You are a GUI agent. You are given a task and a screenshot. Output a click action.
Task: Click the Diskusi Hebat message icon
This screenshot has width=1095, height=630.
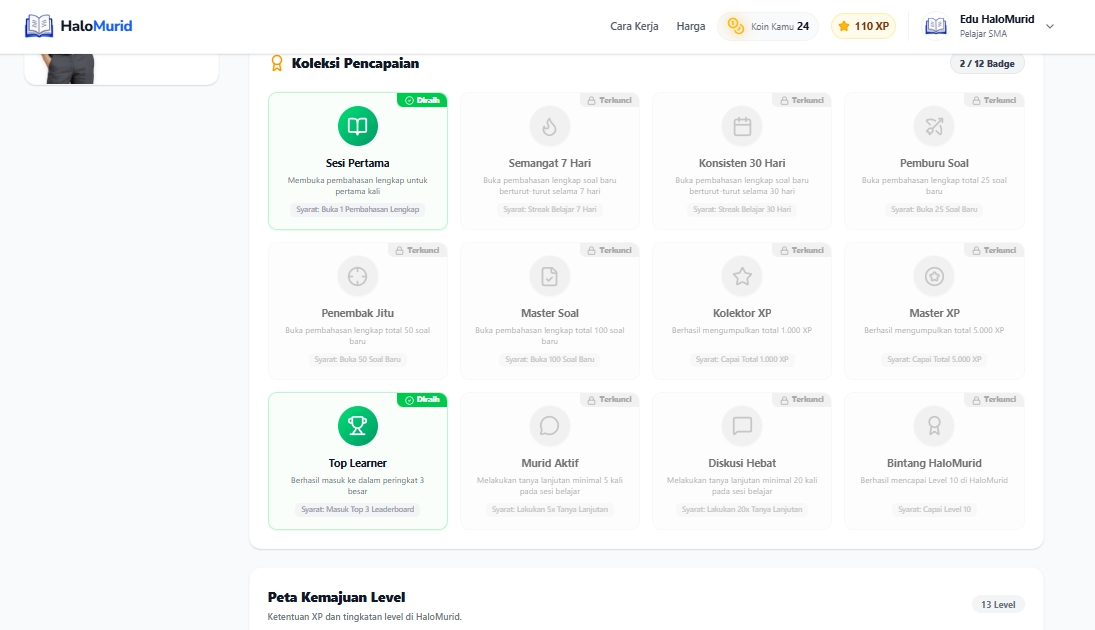coord(742,426)
